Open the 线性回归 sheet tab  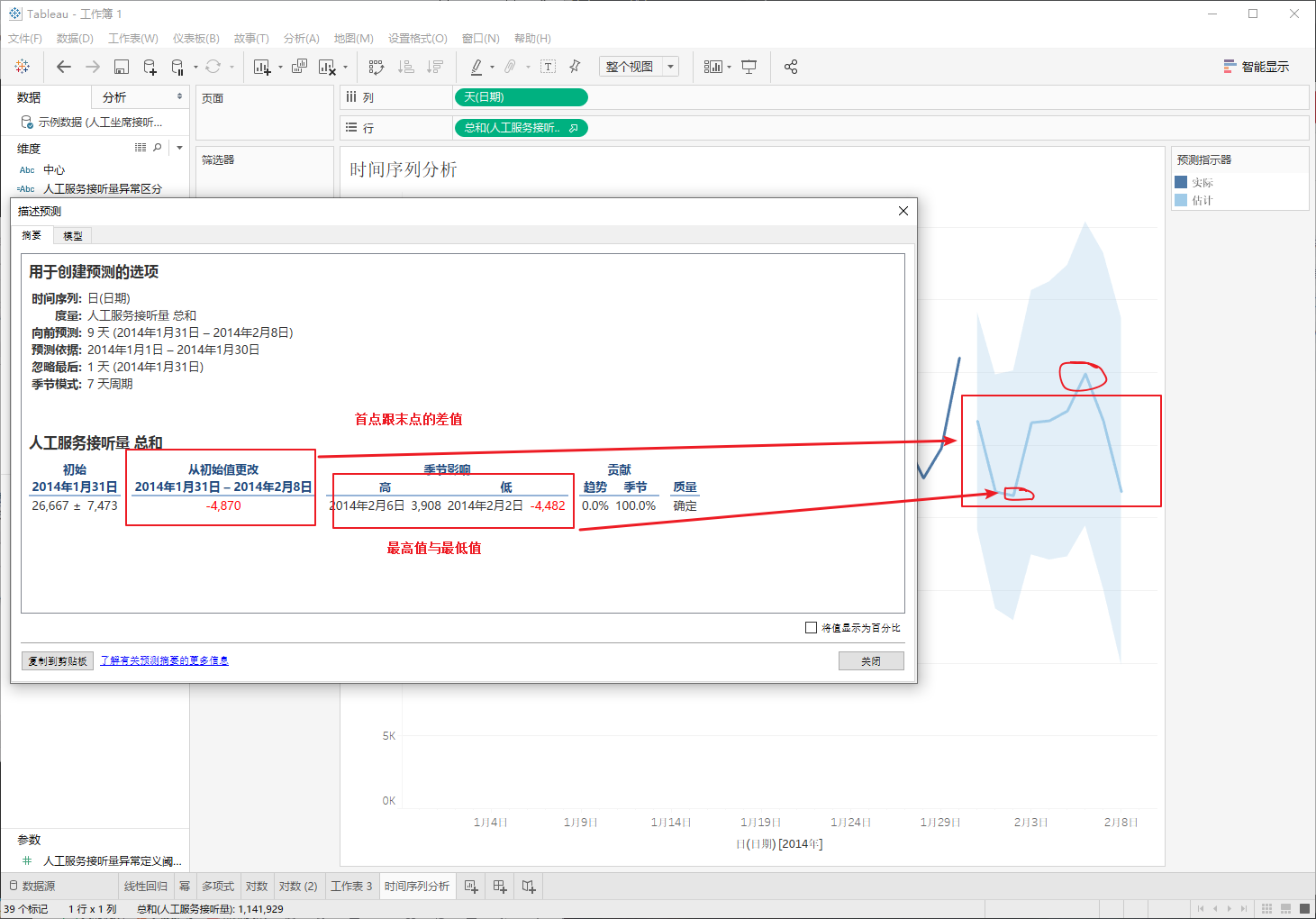(146, 887)
